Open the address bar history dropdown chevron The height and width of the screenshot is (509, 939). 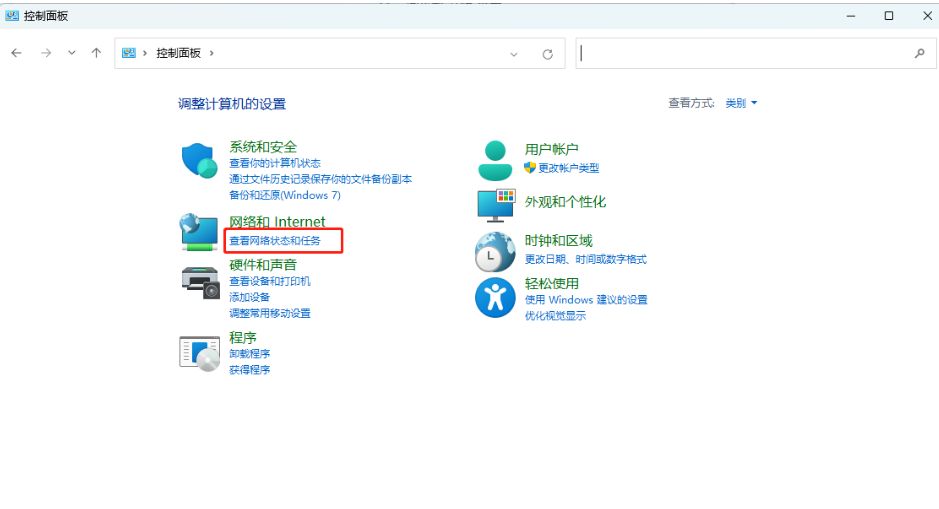point(514,54)
